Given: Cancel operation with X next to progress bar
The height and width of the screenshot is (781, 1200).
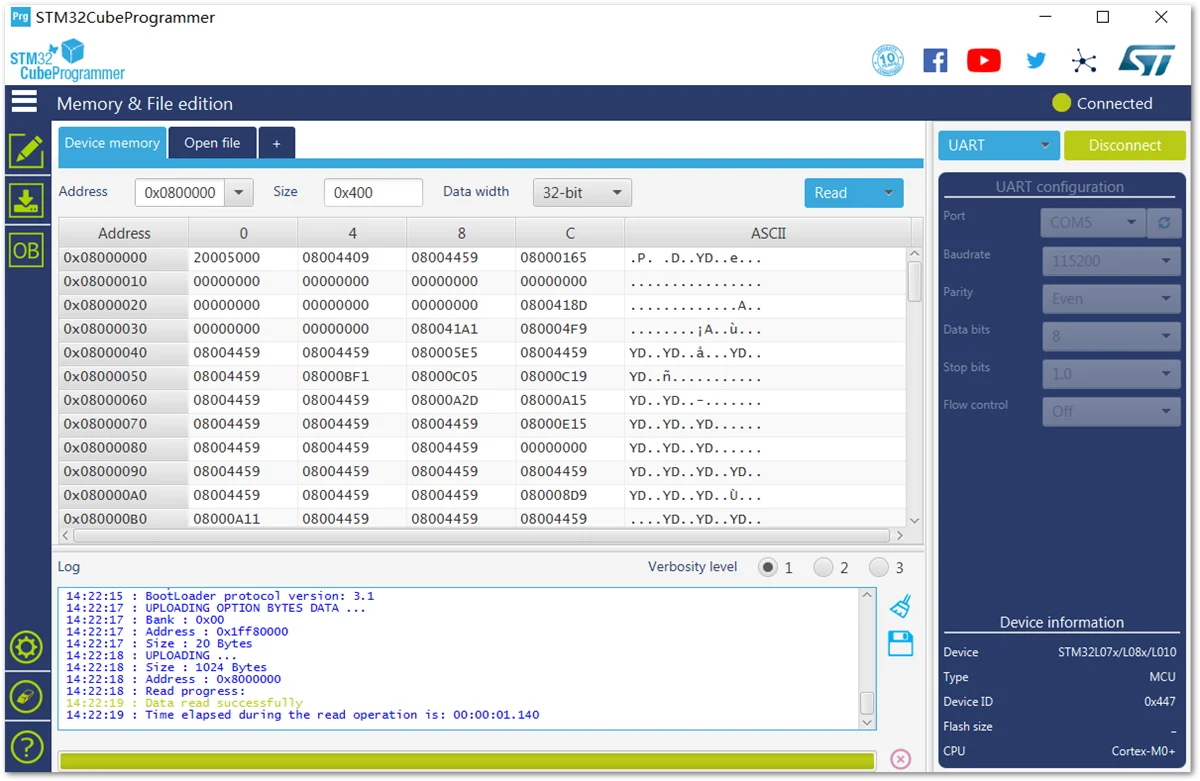Looking at the screenshot, I should coord(900,760).
